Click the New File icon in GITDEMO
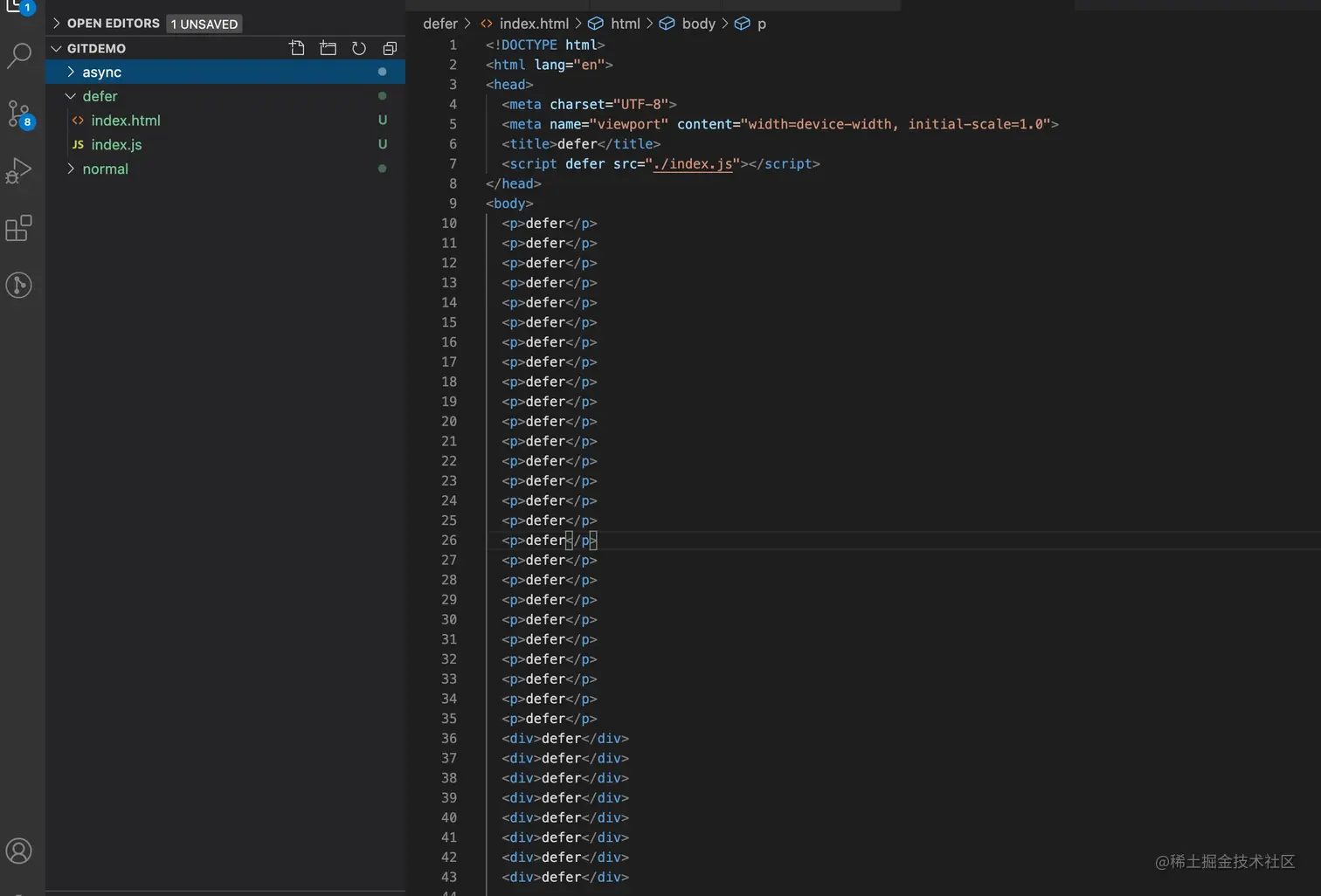The height and width of the screenshot is (896, 1321). click(x=297, y=48)
